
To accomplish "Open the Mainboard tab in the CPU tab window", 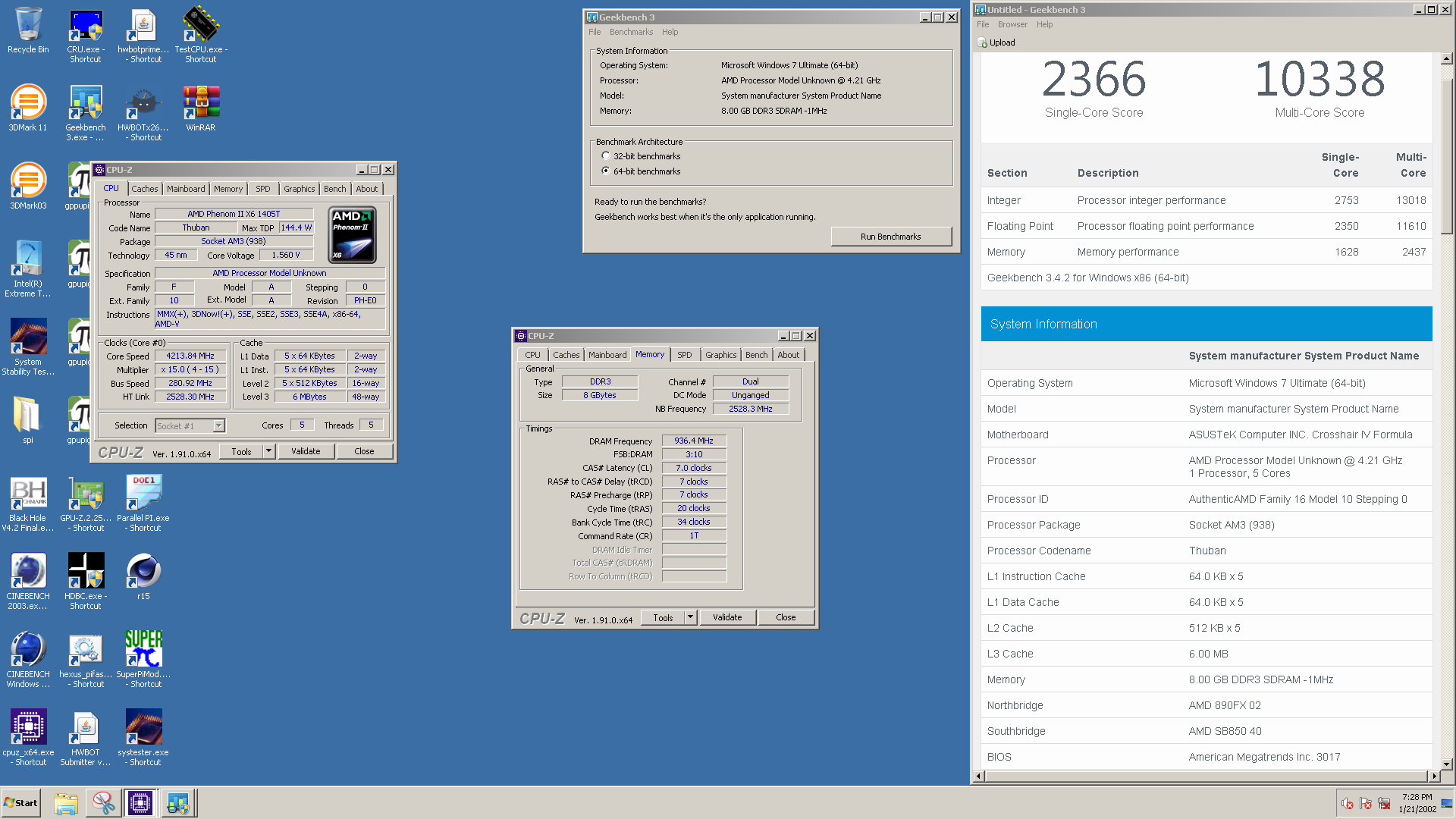I will pos(186,189).
